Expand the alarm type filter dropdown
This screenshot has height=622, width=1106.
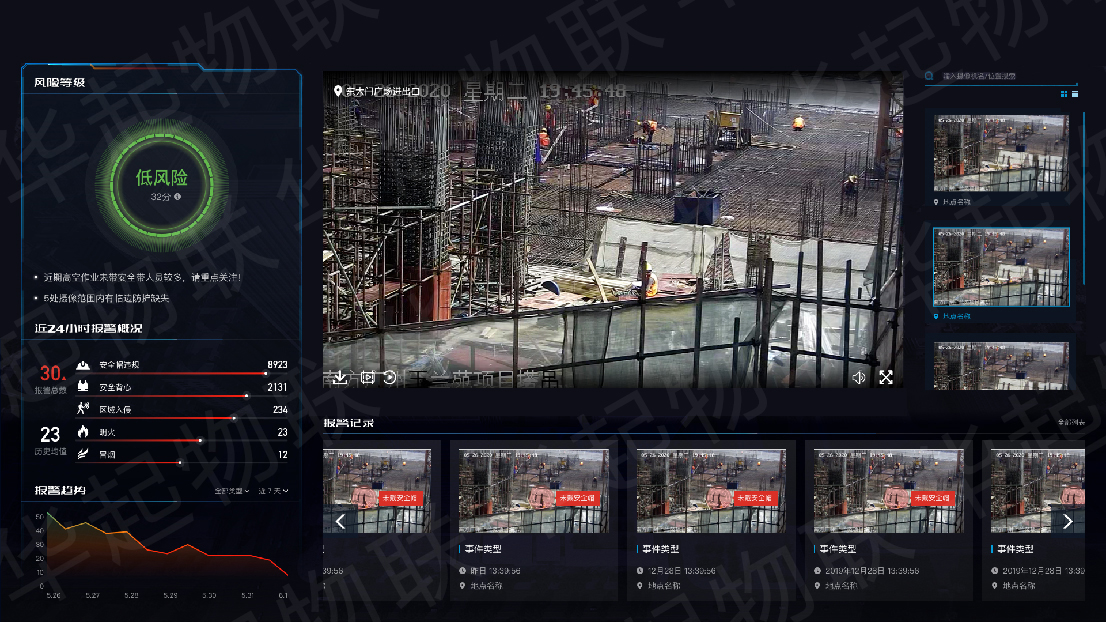(x=232, y=491)
